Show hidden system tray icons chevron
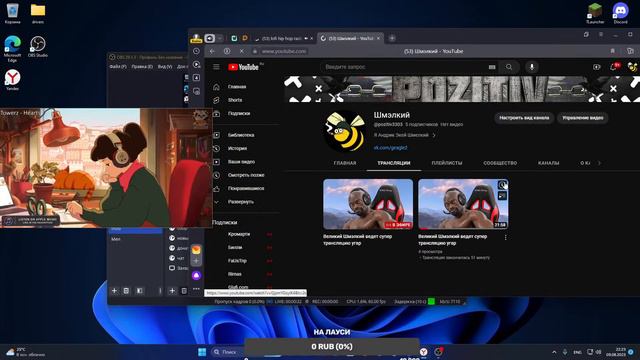 tap(554, 352)
